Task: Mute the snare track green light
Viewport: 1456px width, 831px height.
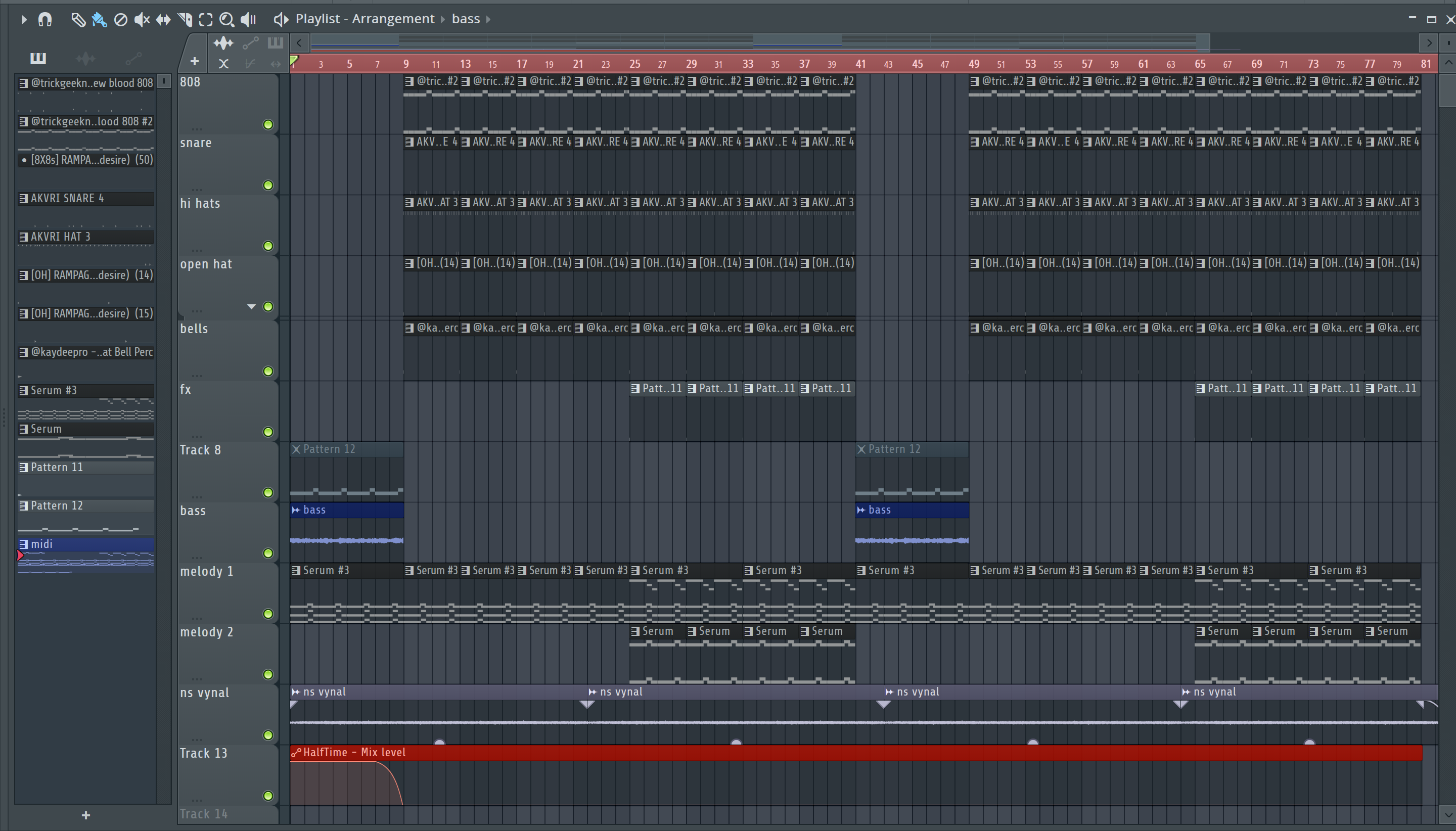Action: pos(267,185)
